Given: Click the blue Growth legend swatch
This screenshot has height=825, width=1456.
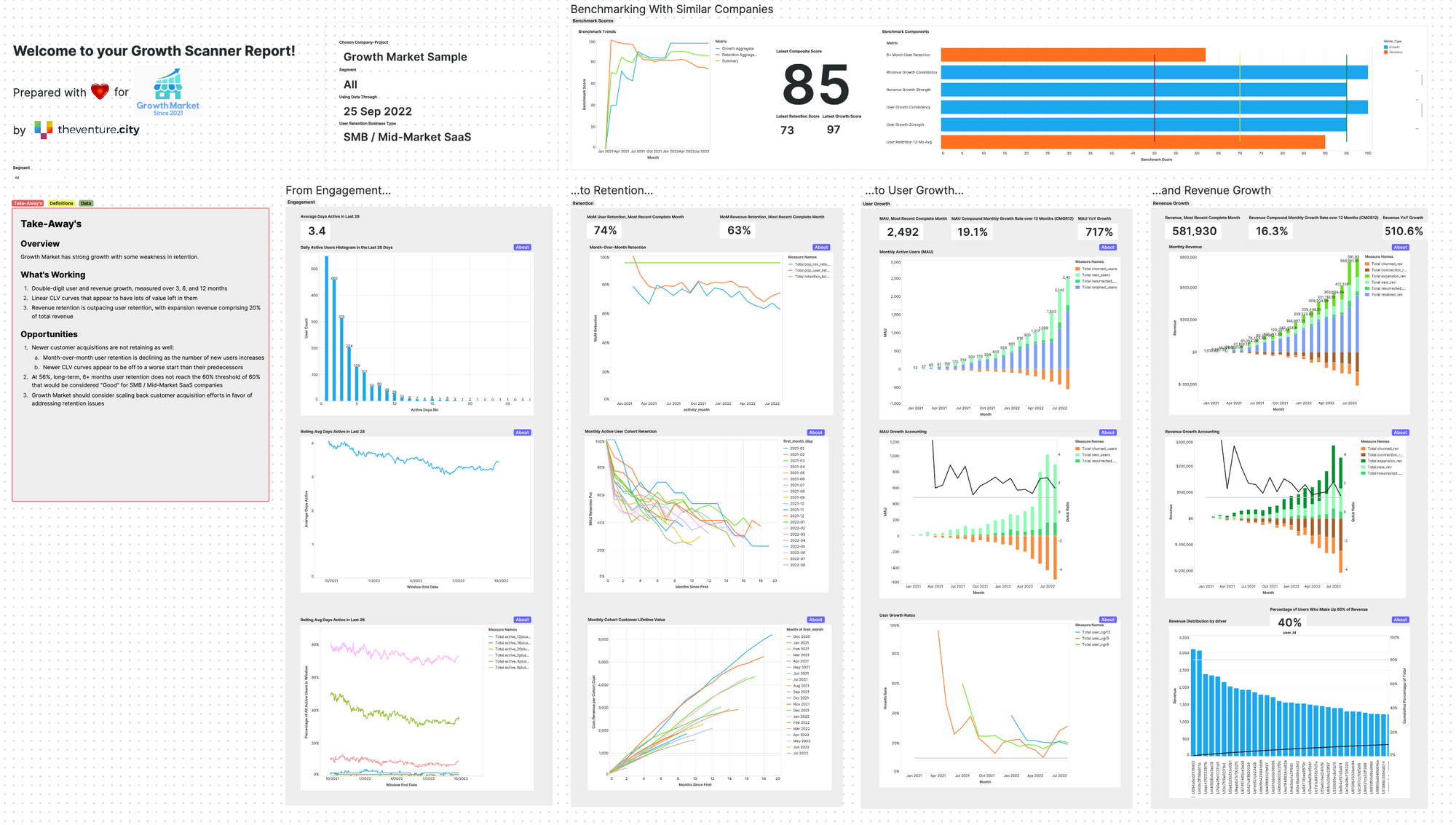Looking at the screenshot, I should pos(1385,47).
